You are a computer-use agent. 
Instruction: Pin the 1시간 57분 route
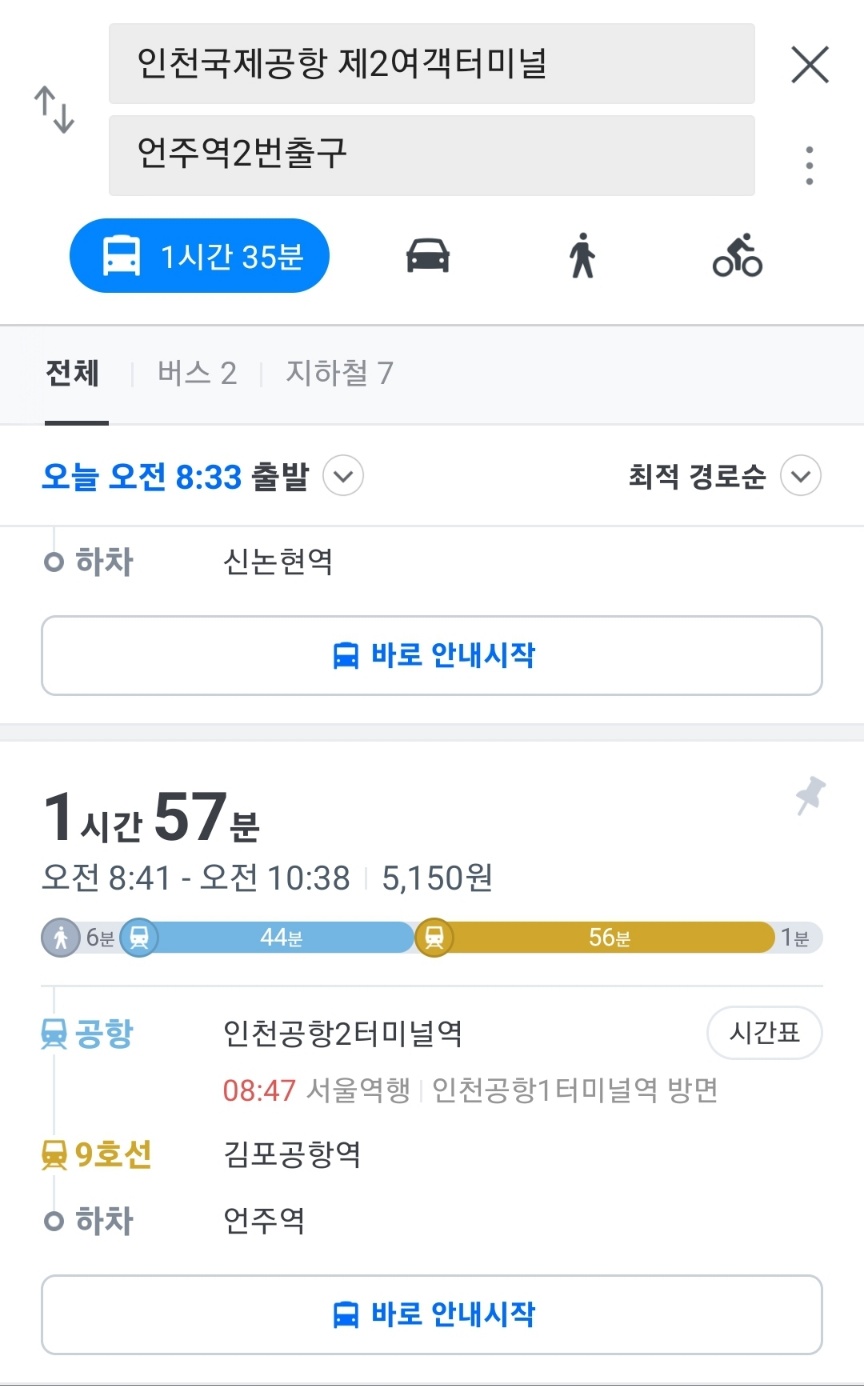810,796
